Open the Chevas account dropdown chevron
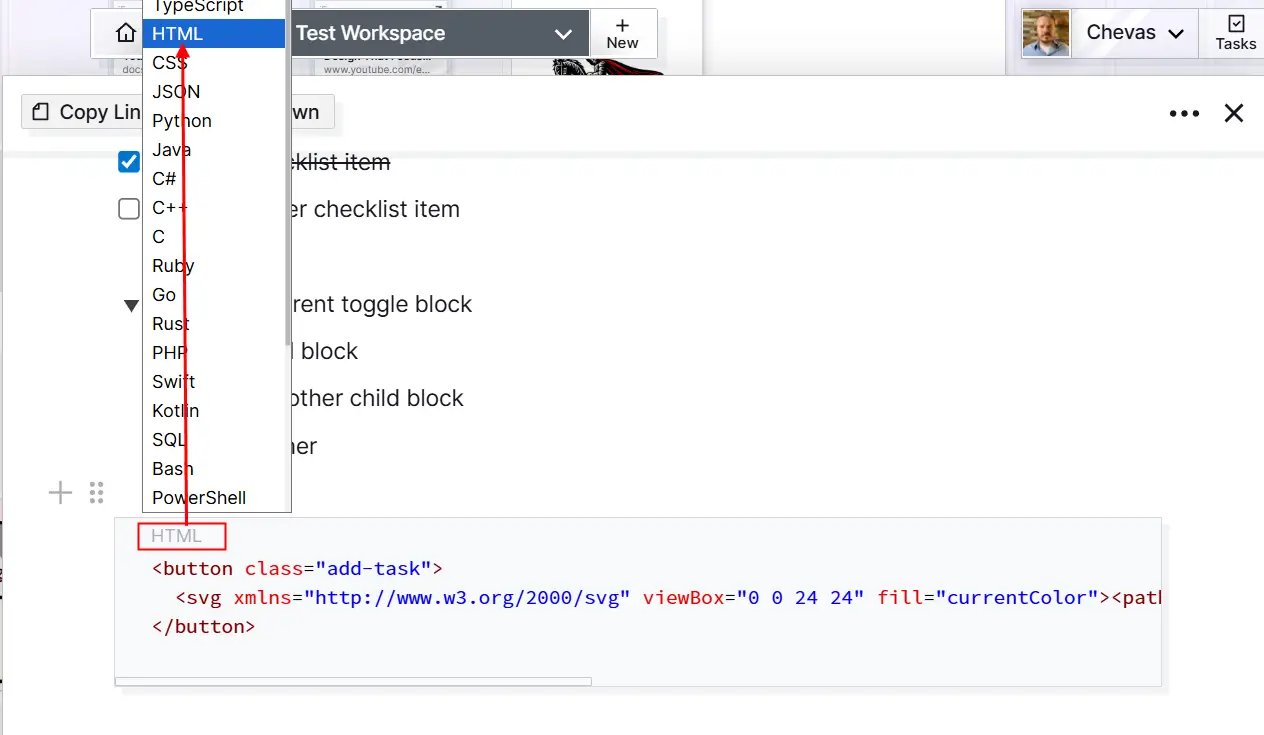The height and width of the screenshot is (735, 1264). (x=1175, y=32)
